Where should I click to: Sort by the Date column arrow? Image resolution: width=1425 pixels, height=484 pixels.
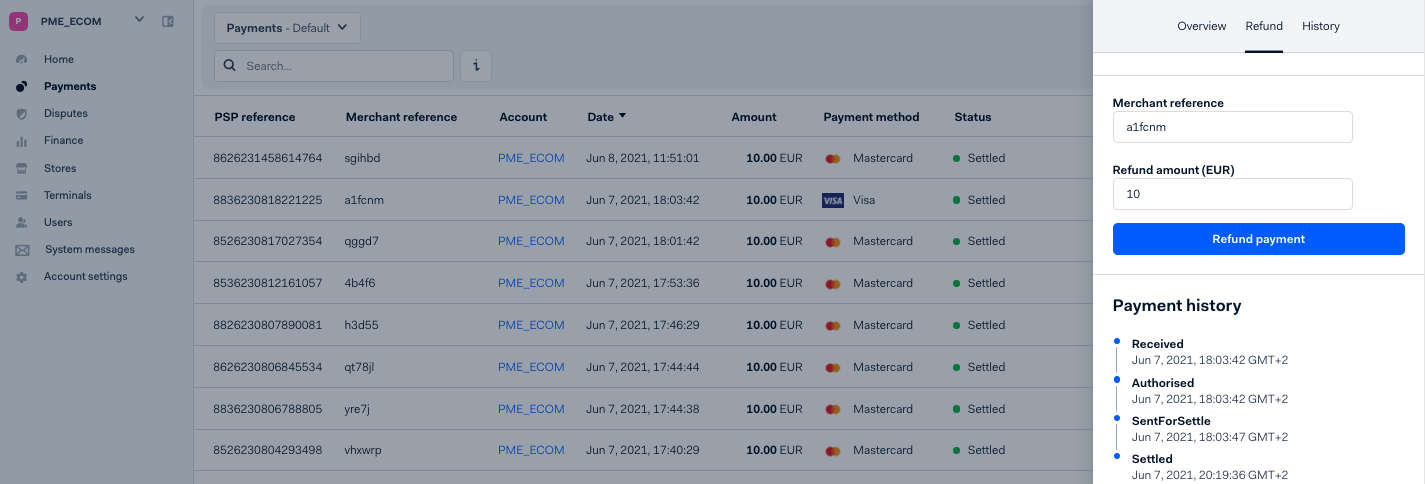coord(622,116)
